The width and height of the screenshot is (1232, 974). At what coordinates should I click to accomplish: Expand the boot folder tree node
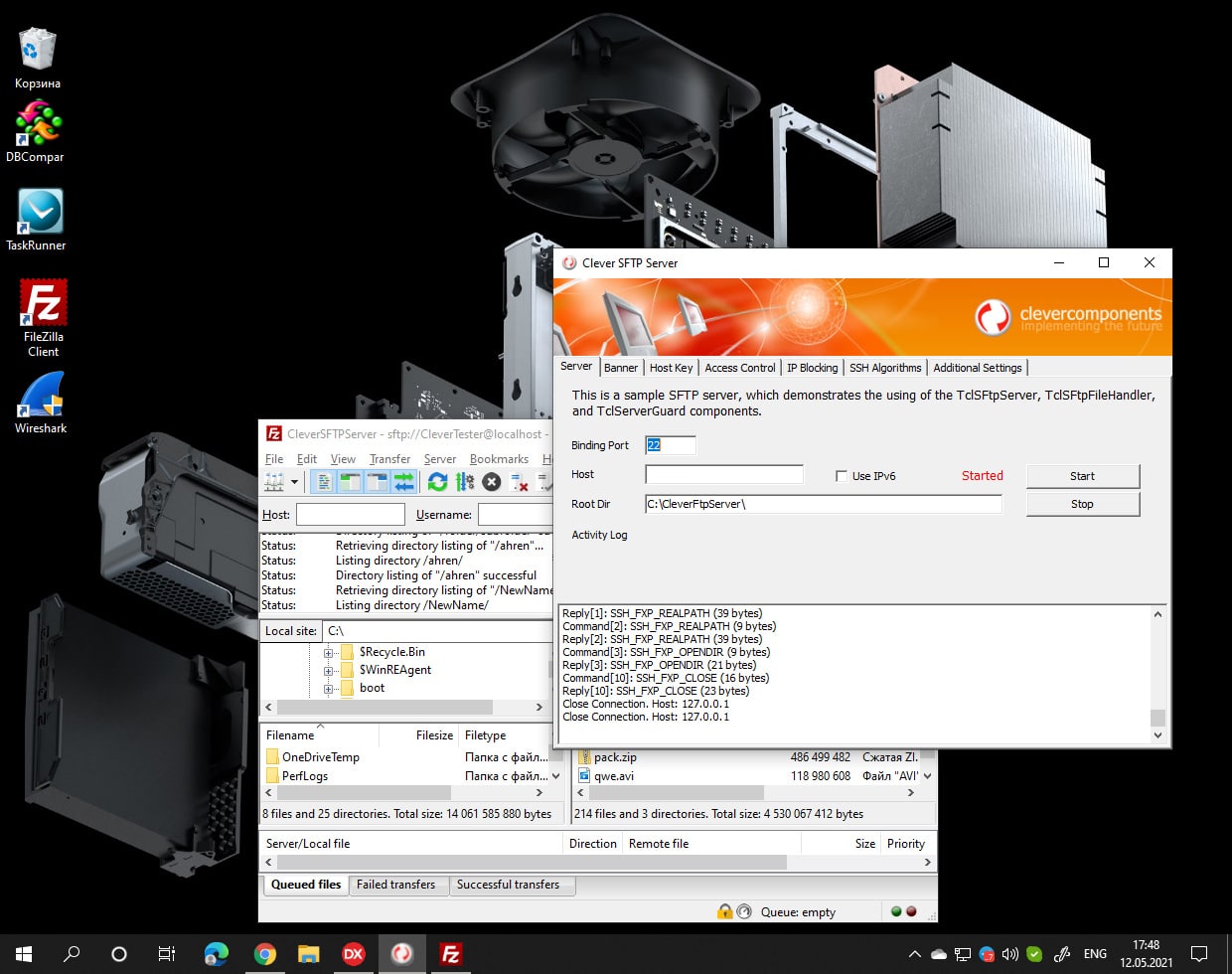click(x=328, y=688)
